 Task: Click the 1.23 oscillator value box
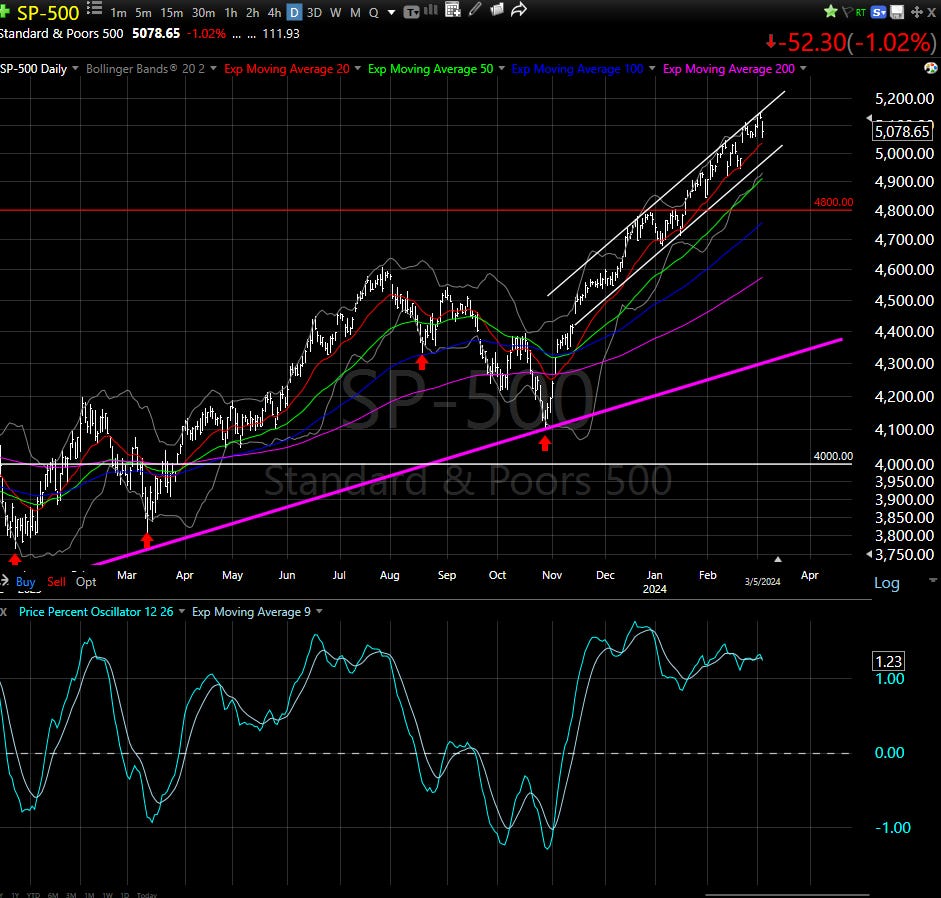click(x=888, y=661)
